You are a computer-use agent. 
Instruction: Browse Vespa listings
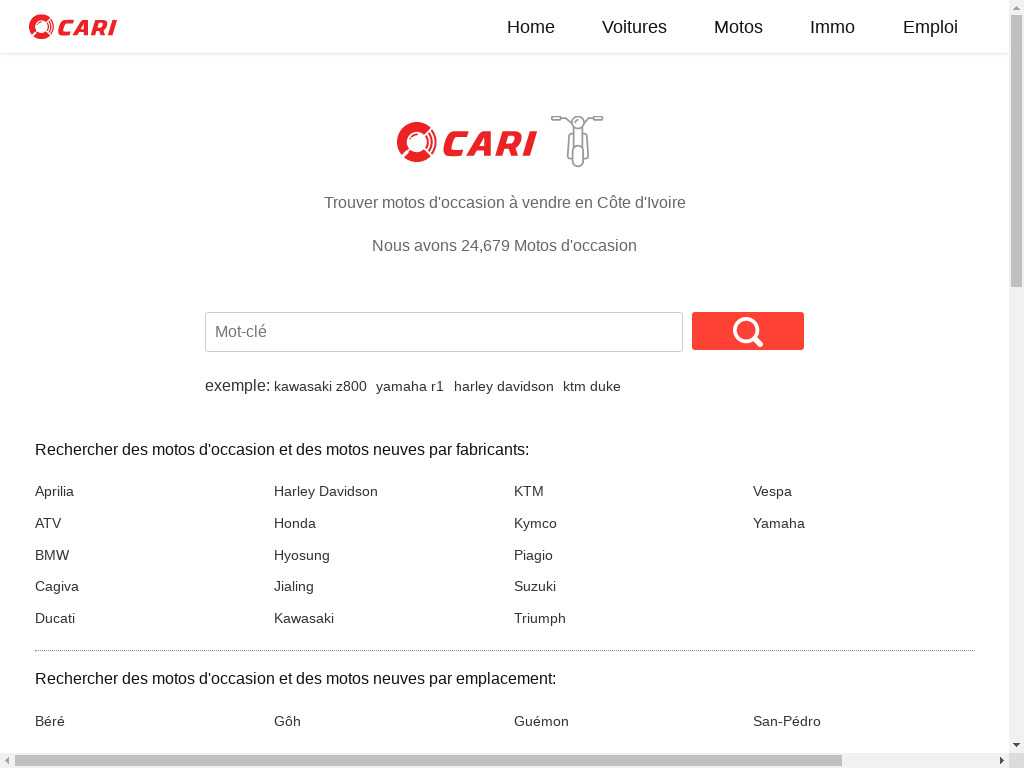(x=772, y=491)
